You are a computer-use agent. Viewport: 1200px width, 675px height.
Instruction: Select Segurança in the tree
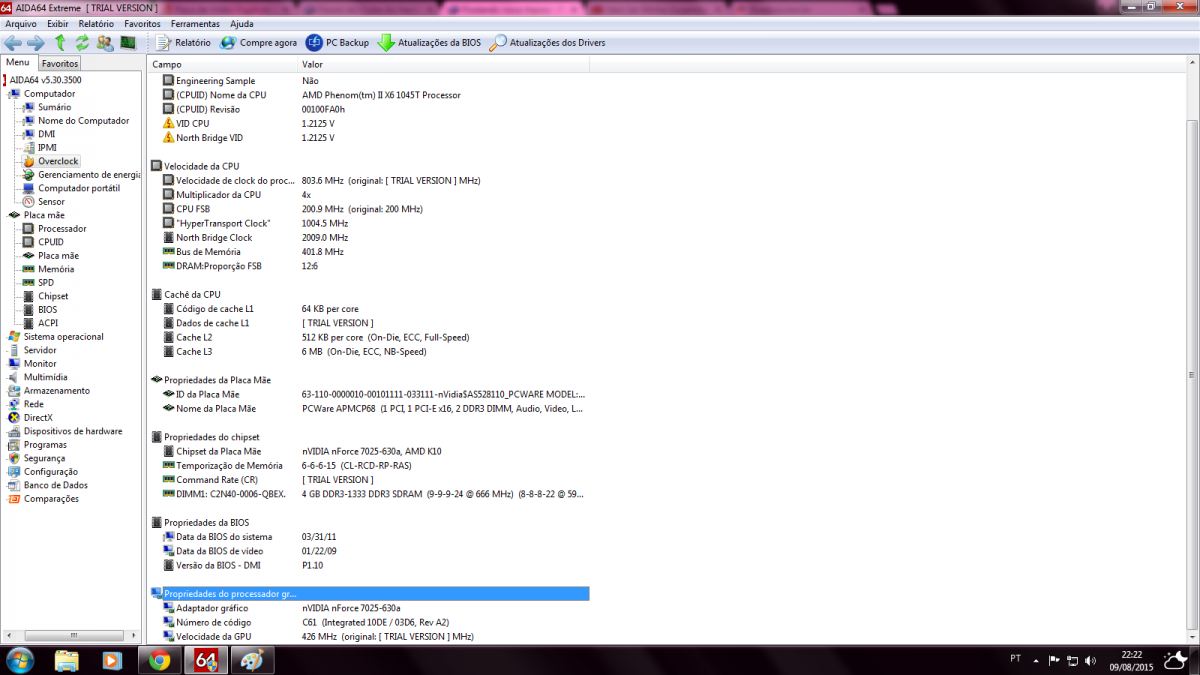tap(44, 458)
